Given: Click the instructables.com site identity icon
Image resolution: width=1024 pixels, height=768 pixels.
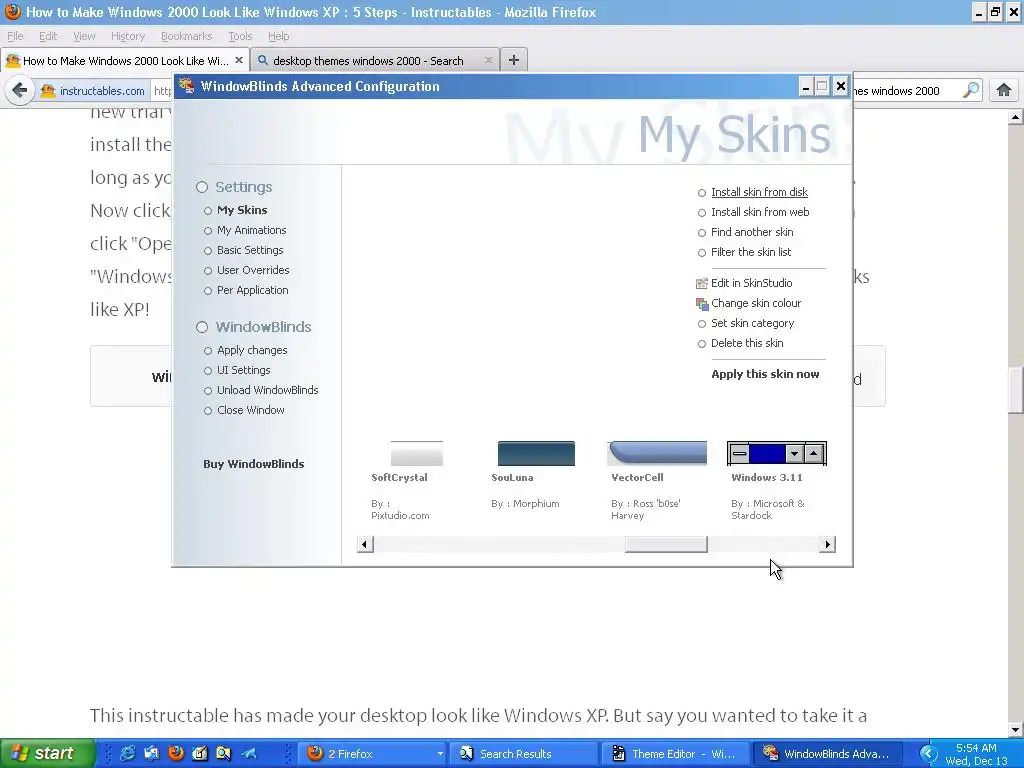Looking at the screenshot, I should click(x=47, y=91).
